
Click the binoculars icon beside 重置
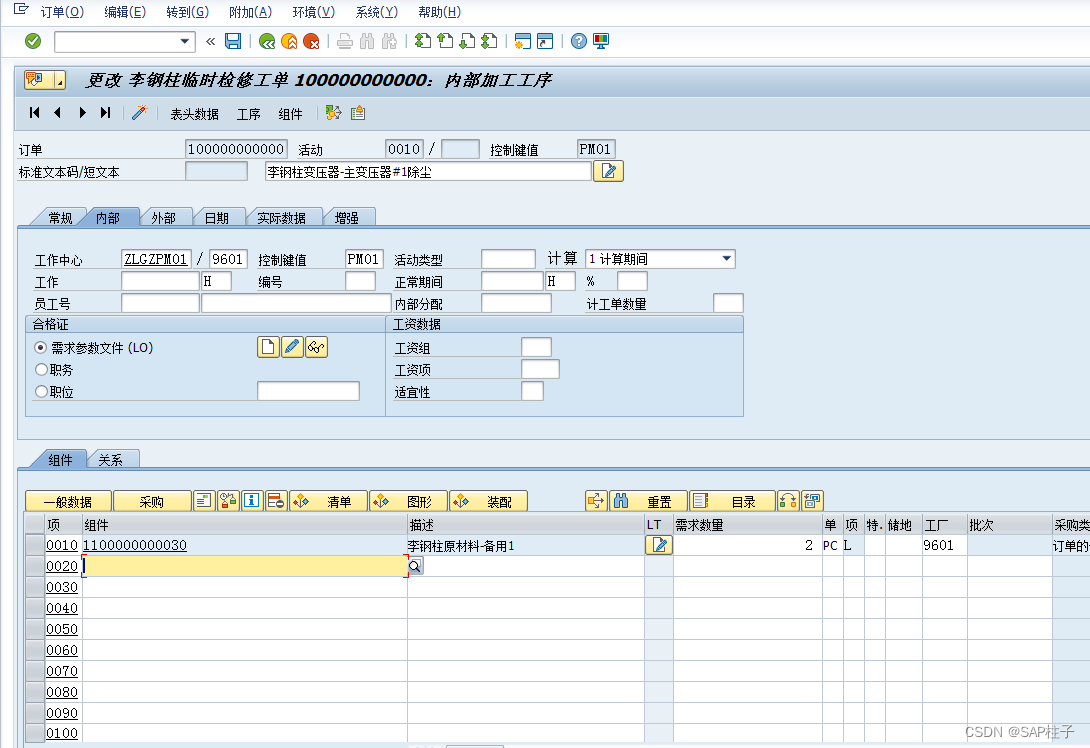[621, 501]
